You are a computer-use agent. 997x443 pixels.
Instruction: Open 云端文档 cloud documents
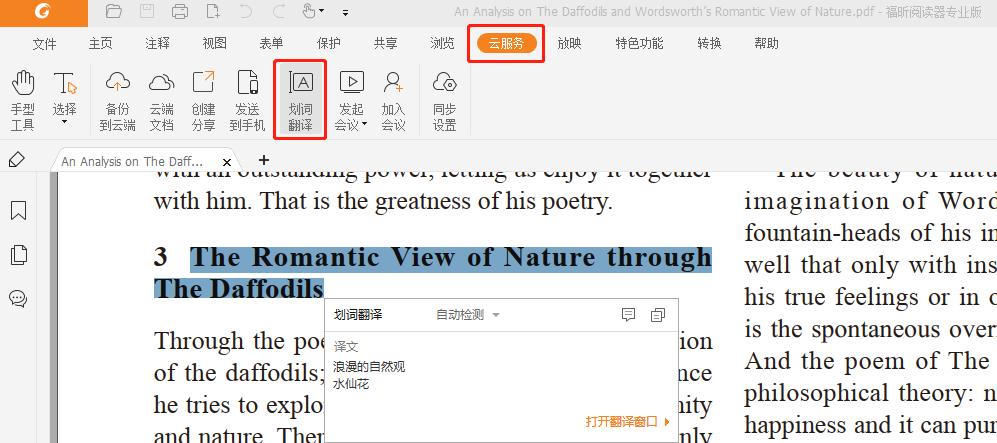point(162,100)
